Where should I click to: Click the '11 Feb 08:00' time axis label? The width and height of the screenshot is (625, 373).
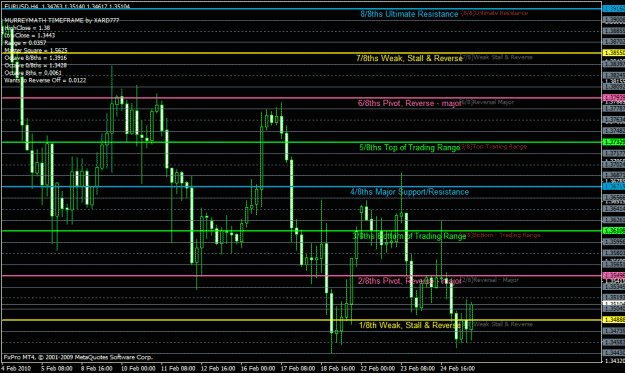(178, 368)
